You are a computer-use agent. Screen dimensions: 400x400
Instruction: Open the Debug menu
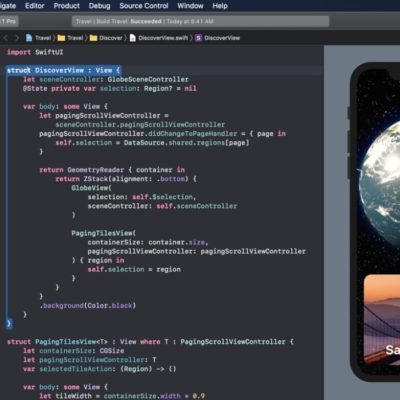pos(99,6)
